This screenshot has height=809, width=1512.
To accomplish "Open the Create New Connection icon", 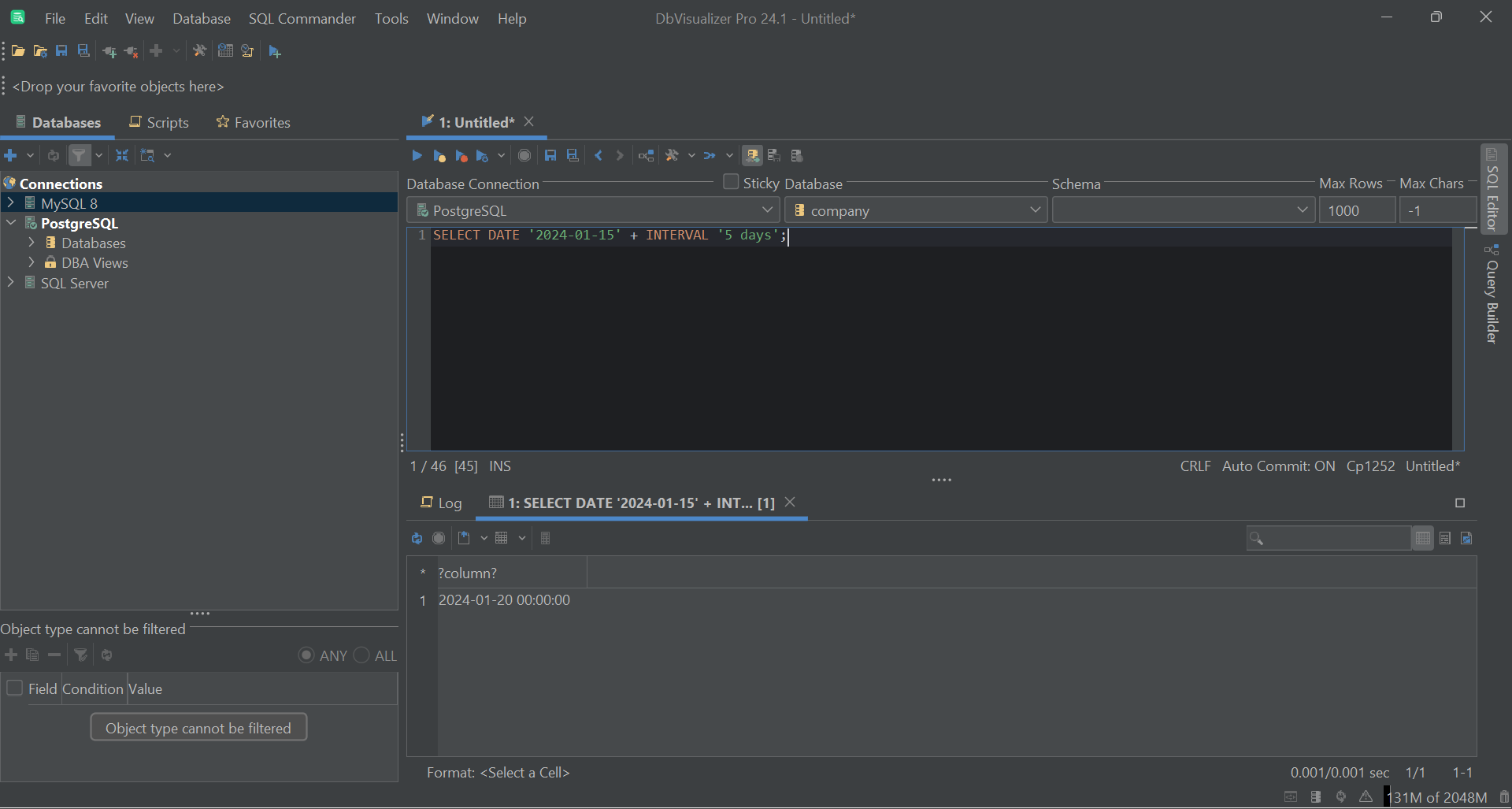I will tap(109, 50).
